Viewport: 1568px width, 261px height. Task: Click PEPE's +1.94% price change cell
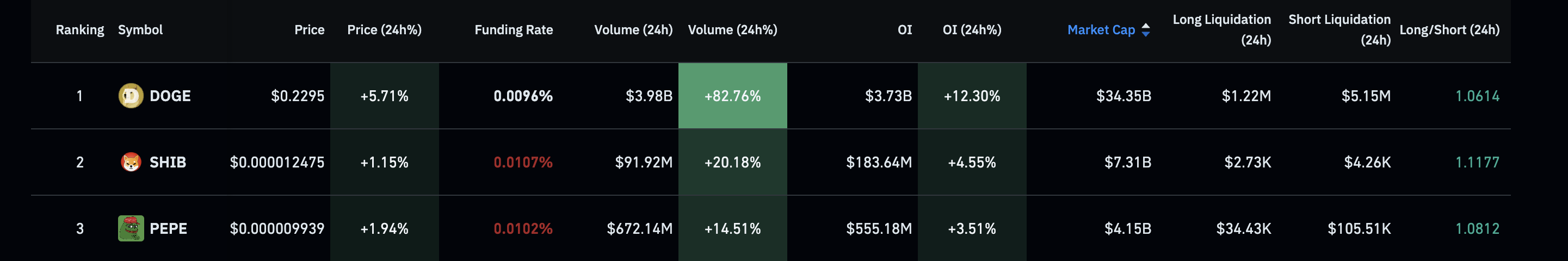pos(384,229)
